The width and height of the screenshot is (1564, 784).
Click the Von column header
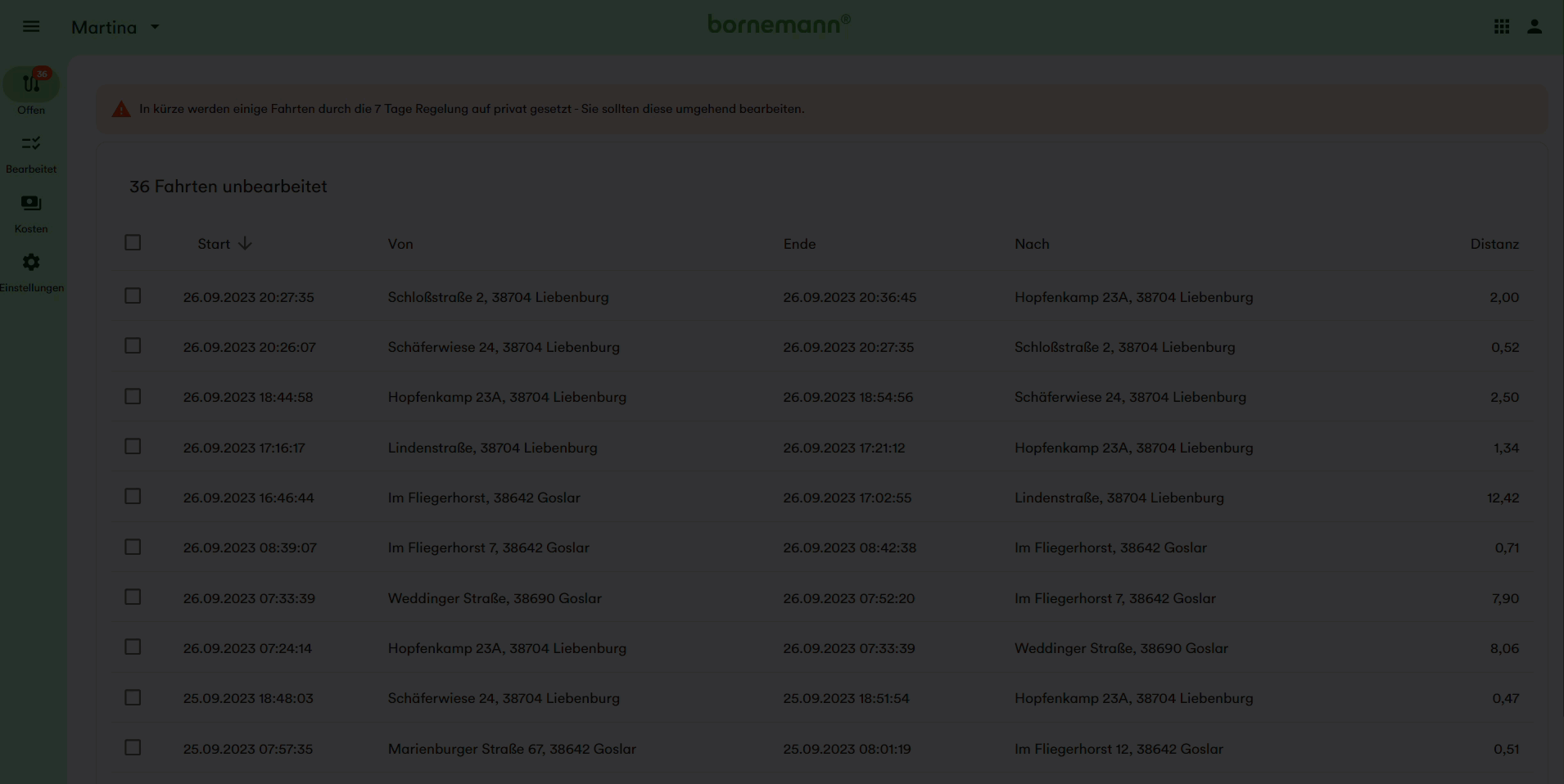tap(400, 244)
